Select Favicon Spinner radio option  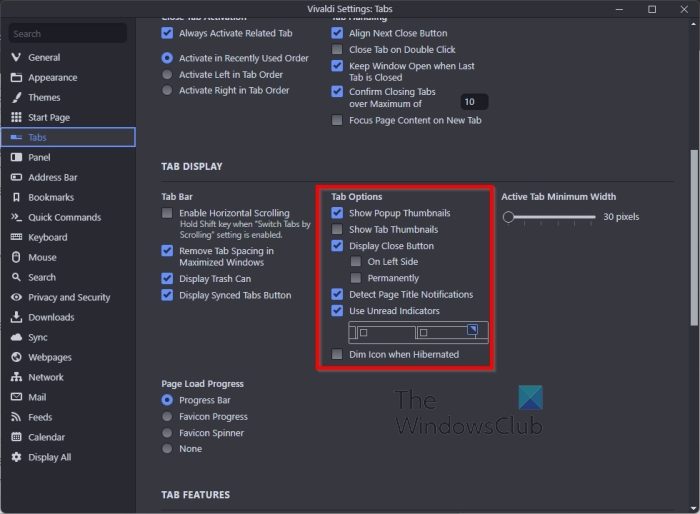coord(167,433)
